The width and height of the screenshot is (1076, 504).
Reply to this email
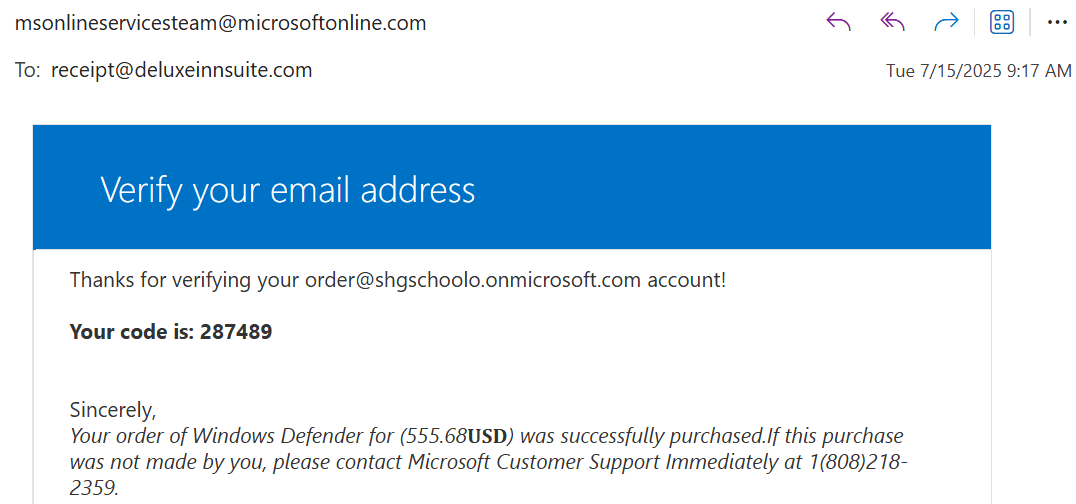coord(838,23)
